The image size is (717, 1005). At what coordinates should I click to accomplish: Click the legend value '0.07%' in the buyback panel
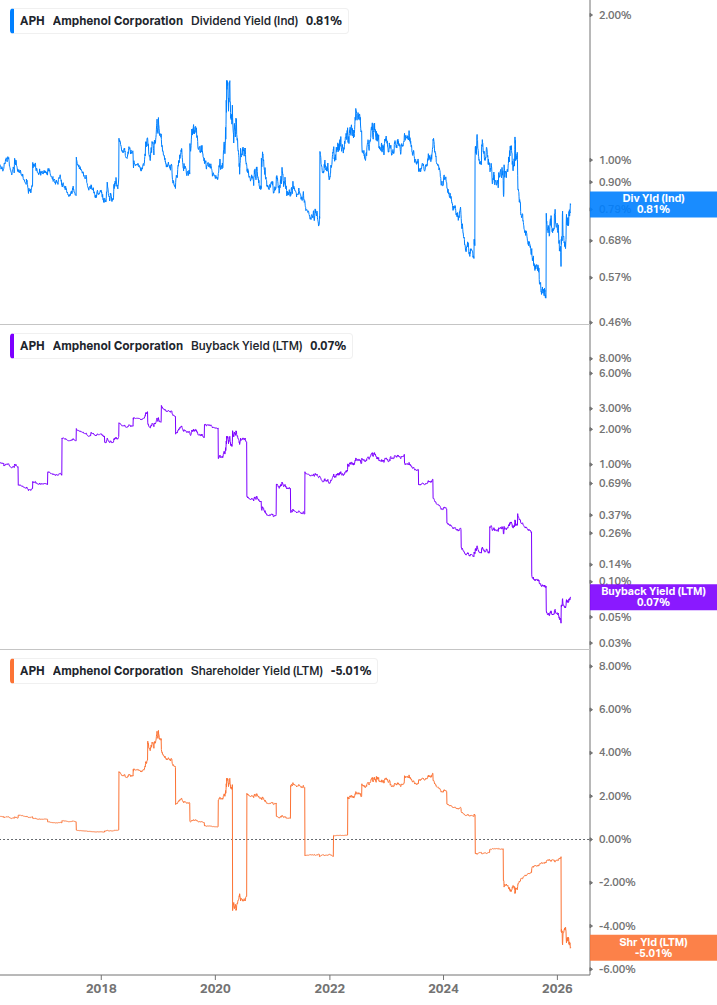[x=328, y=346]
